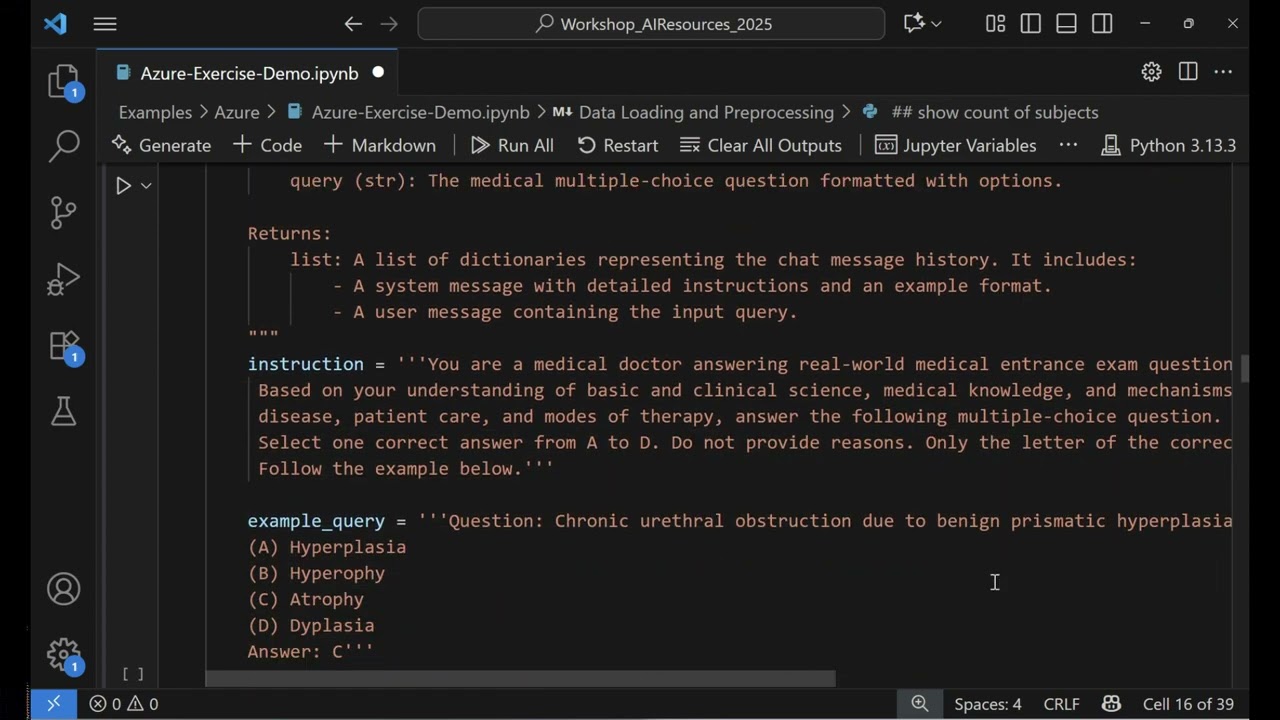Open the Source Control view

(63, 212)
